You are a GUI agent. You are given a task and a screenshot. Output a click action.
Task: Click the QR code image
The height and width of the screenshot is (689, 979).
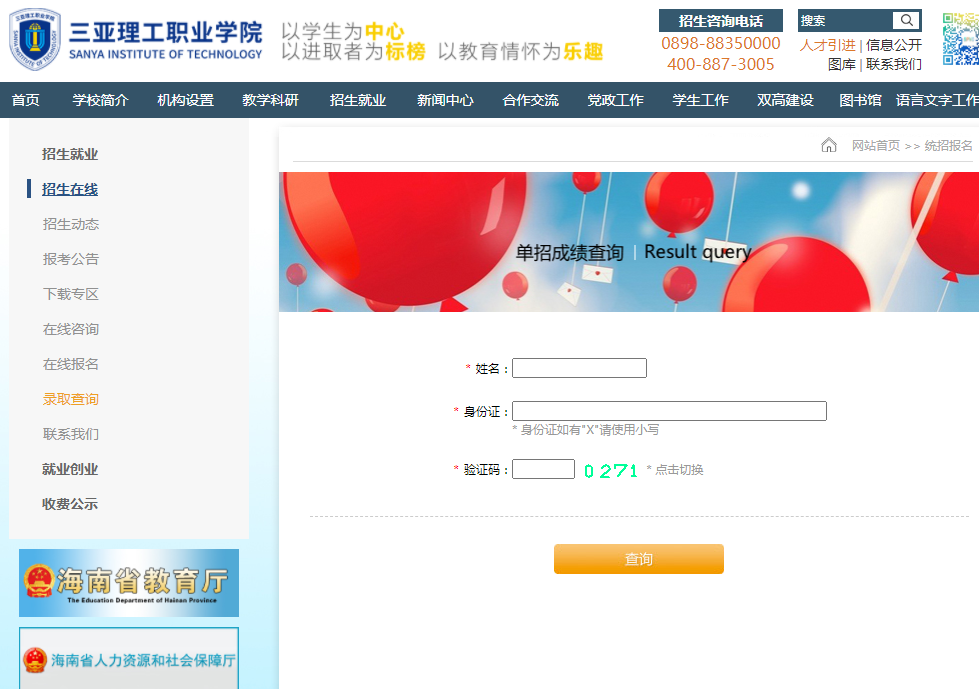961,39
